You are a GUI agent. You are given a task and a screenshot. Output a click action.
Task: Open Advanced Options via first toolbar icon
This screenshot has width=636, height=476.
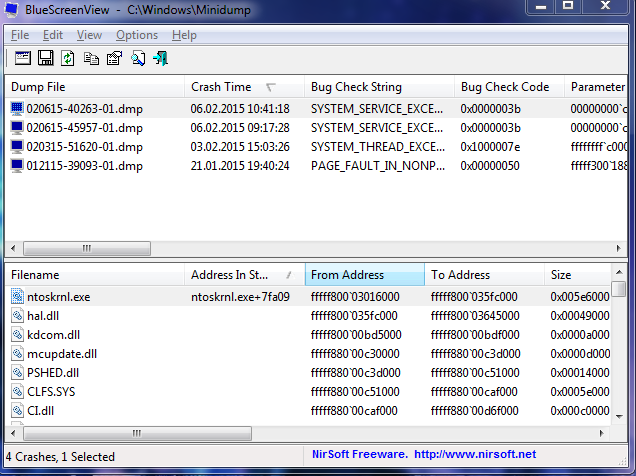[21, 59]
